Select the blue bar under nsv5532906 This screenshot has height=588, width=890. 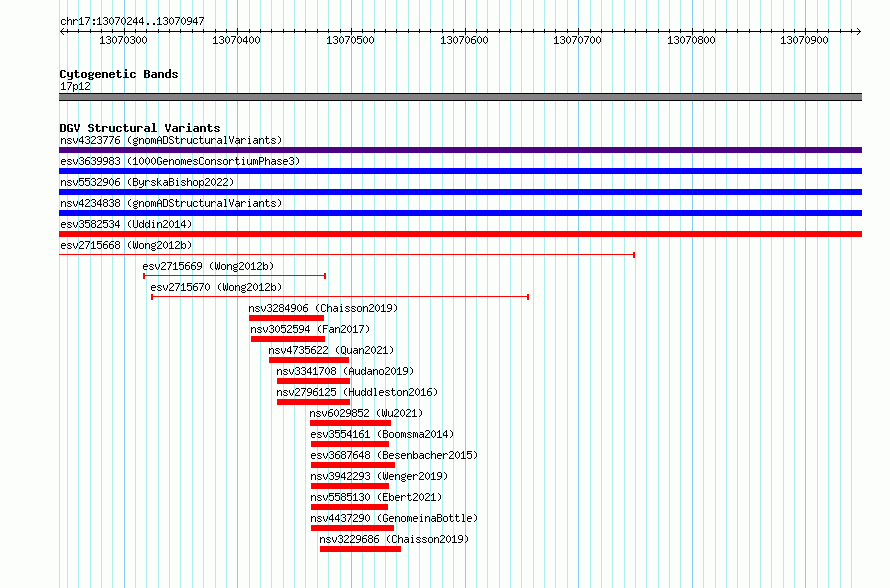coord(460,192)
